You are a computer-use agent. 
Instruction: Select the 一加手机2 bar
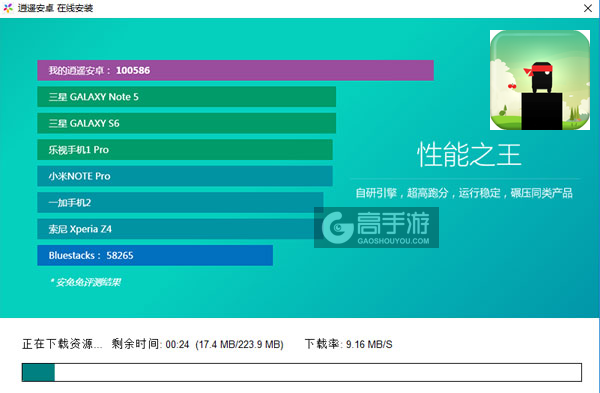pos(180,202)
